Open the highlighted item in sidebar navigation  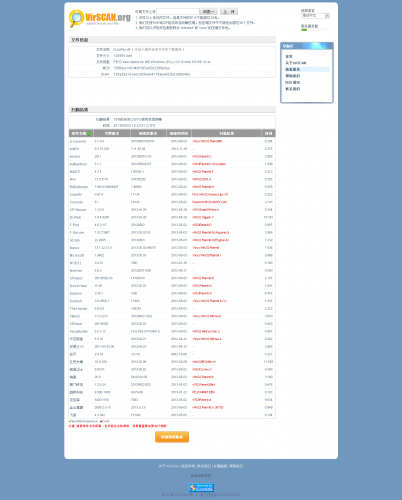307,69
